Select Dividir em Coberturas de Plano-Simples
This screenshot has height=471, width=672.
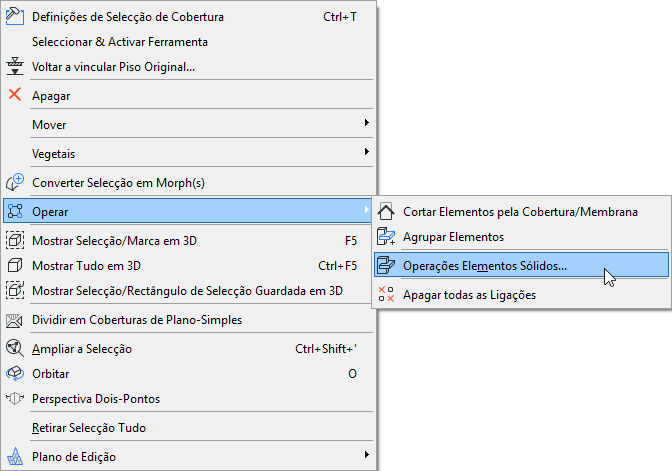[x=138, y=320]
